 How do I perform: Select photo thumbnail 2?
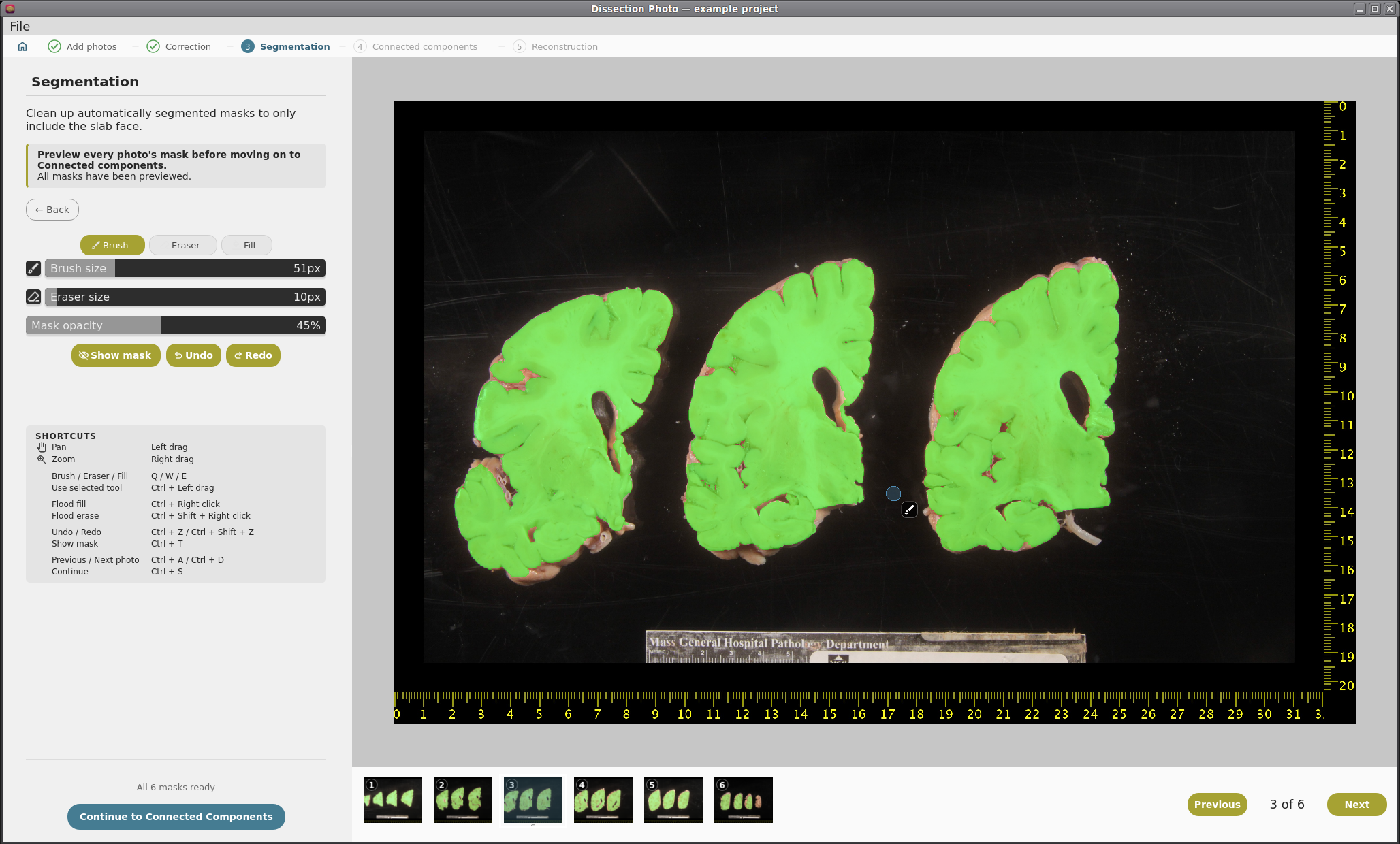[463, 800]
